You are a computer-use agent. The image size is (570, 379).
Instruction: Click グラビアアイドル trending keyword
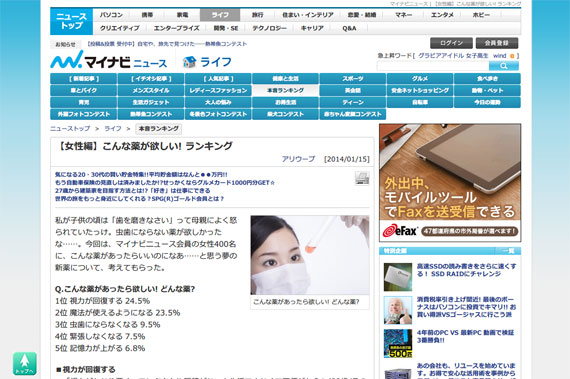point(441,56)
